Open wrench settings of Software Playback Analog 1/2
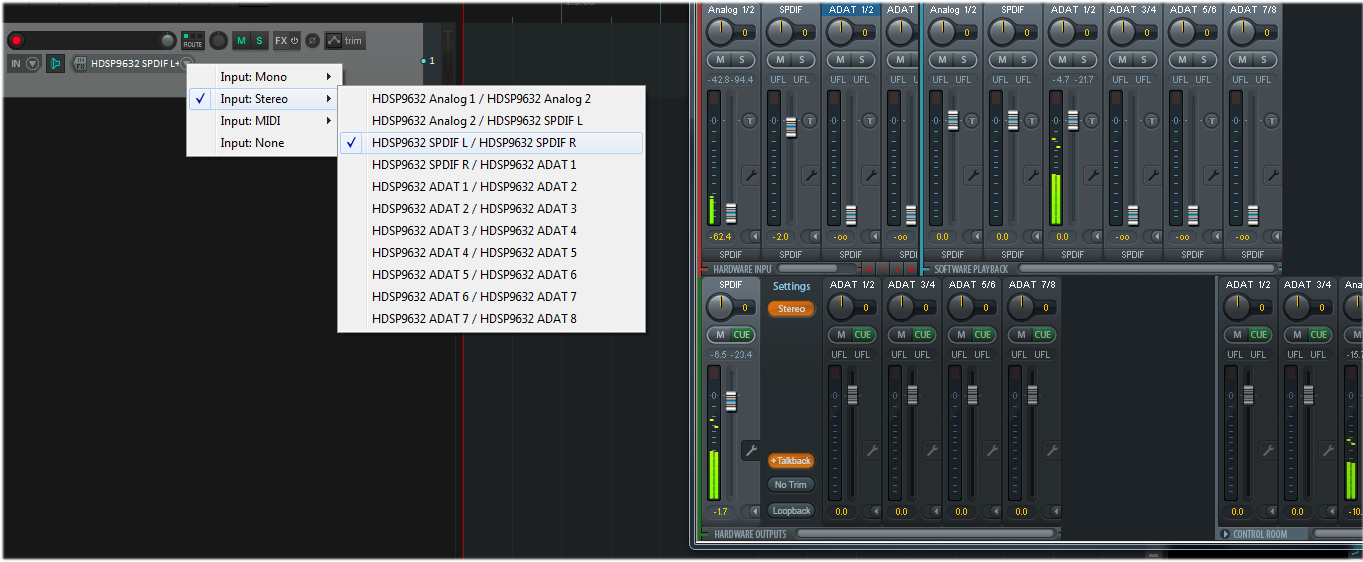 pos(972,175)
